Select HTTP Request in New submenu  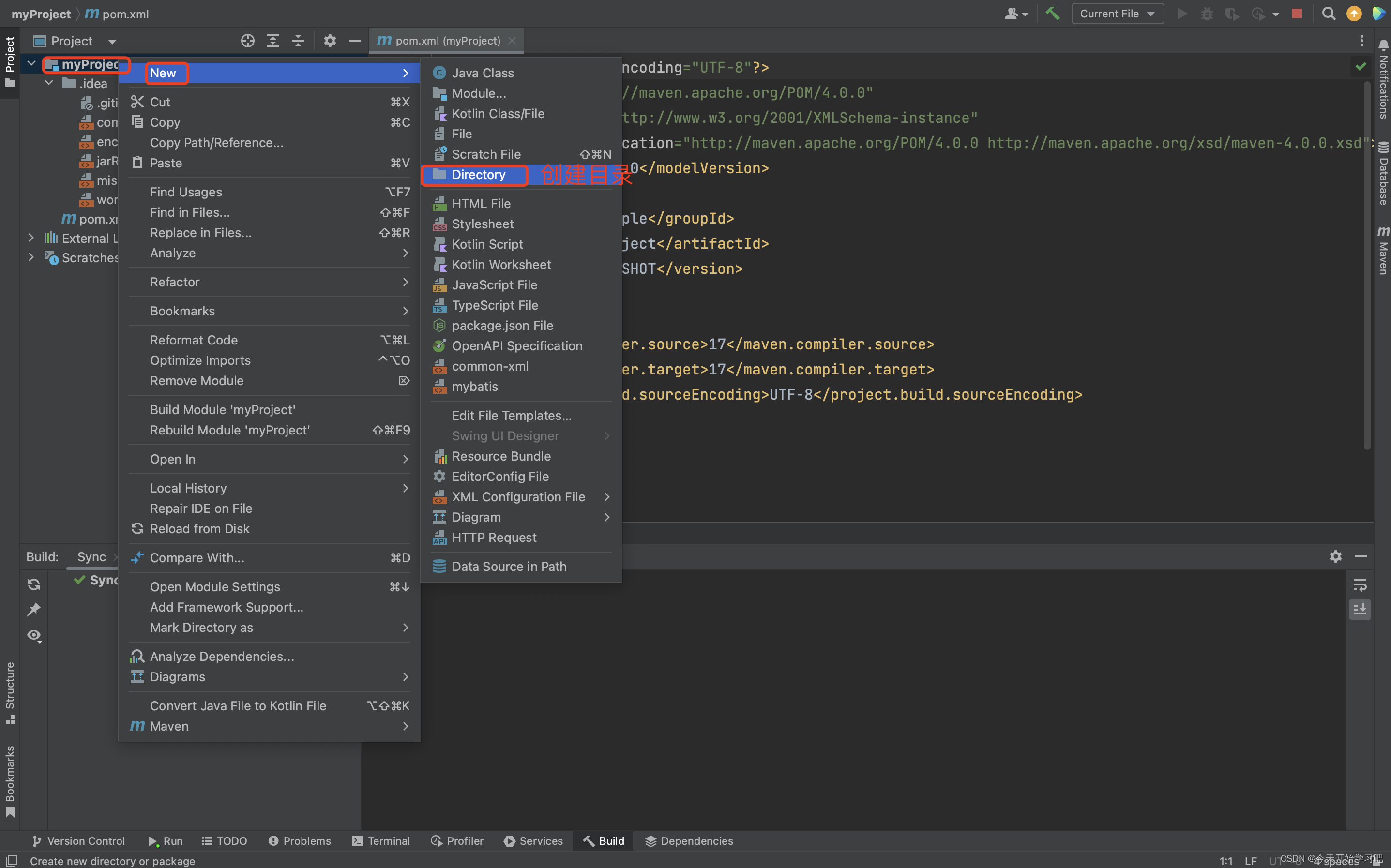[x=521, y=538]
